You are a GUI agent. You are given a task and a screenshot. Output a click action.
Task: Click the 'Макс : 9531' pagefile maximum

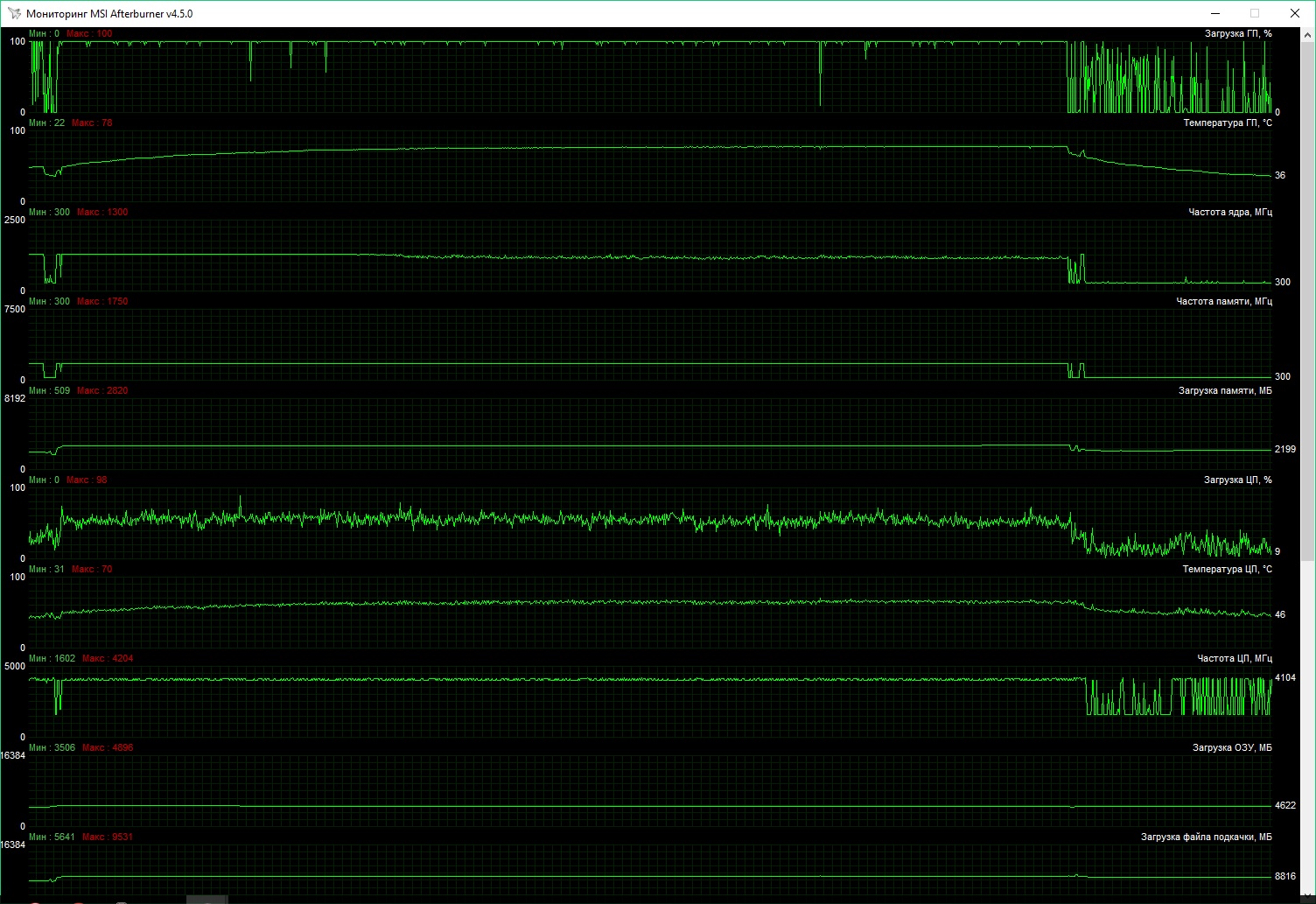pos(108,837)
